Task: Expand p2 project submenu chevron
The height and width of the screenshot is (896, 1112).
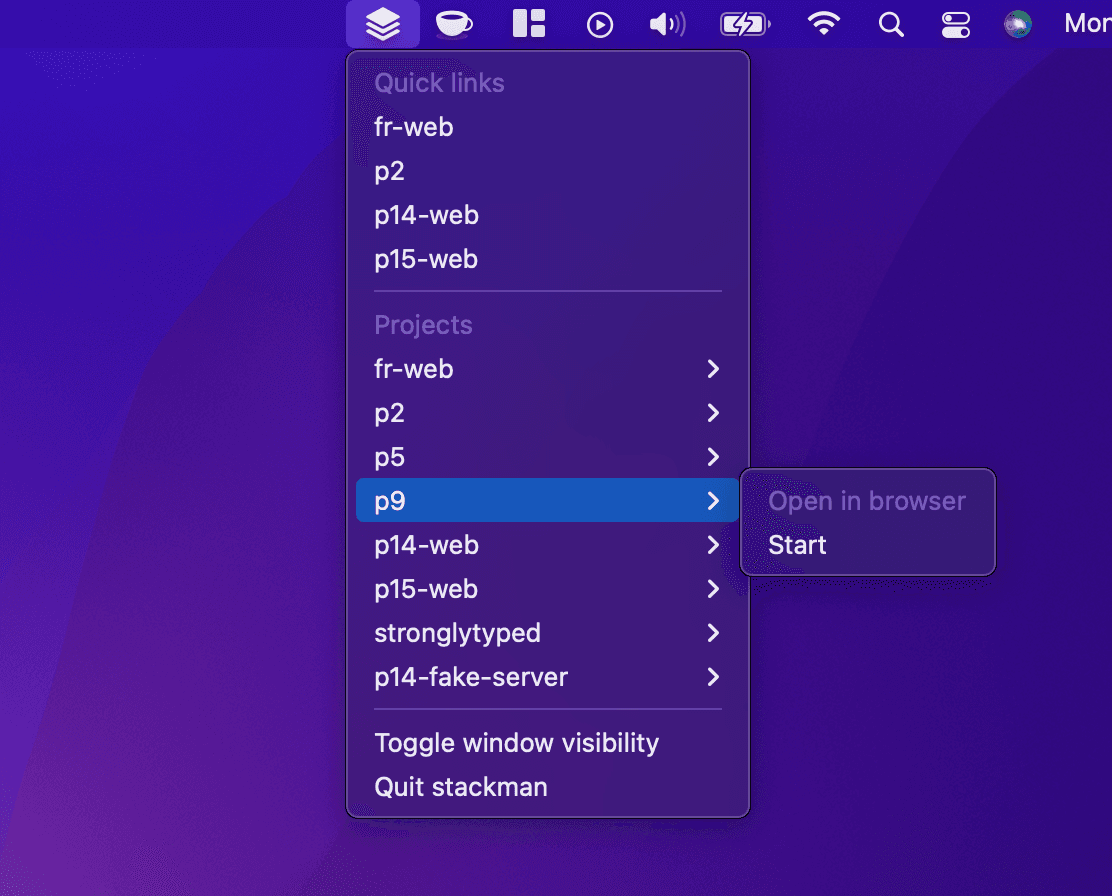Action: pyautogui.click(x=713, y=413)
